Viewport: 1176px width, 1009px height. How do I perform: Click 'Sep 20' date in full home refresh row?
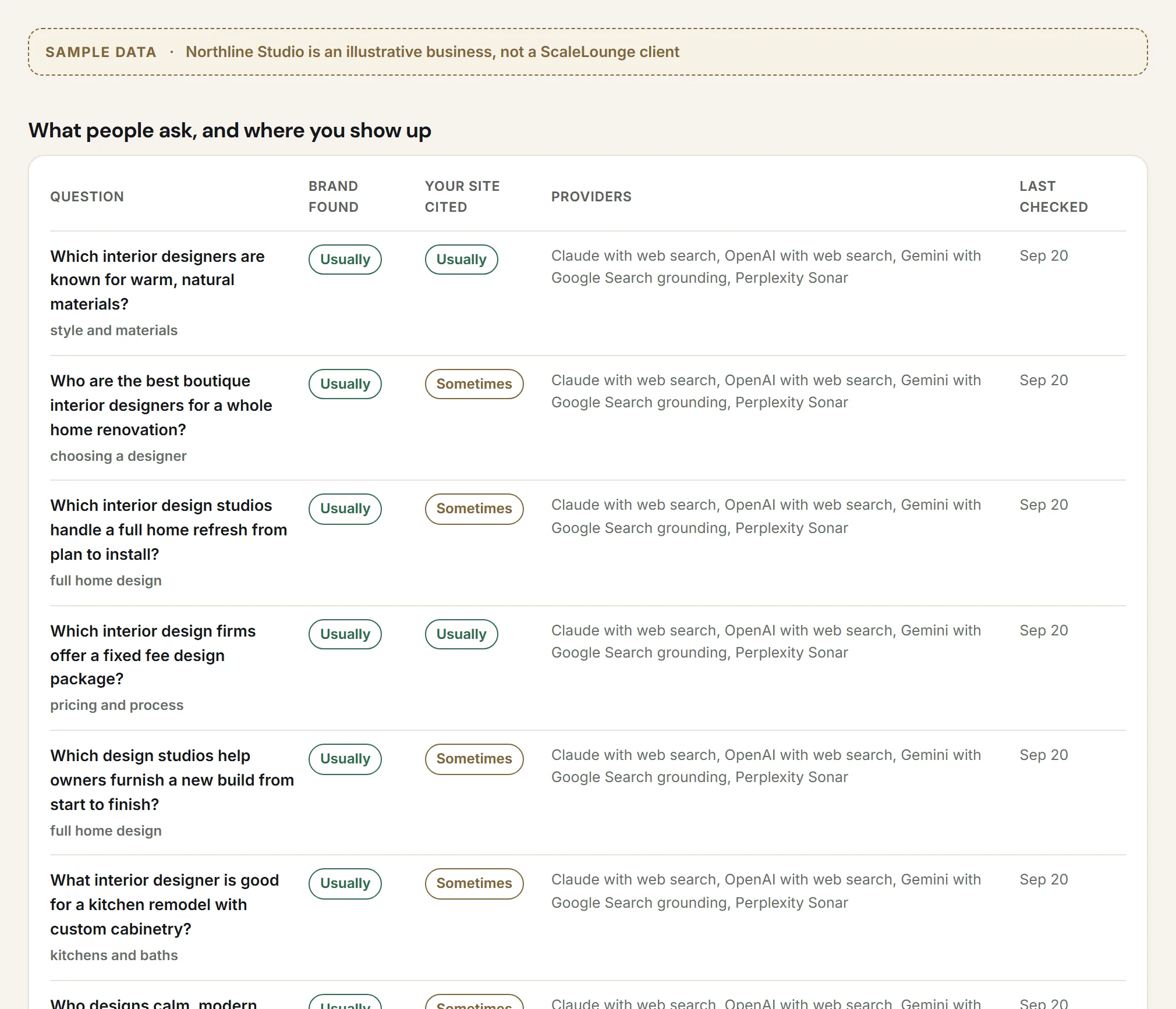pyautogui.click(x=1044, y=505)
